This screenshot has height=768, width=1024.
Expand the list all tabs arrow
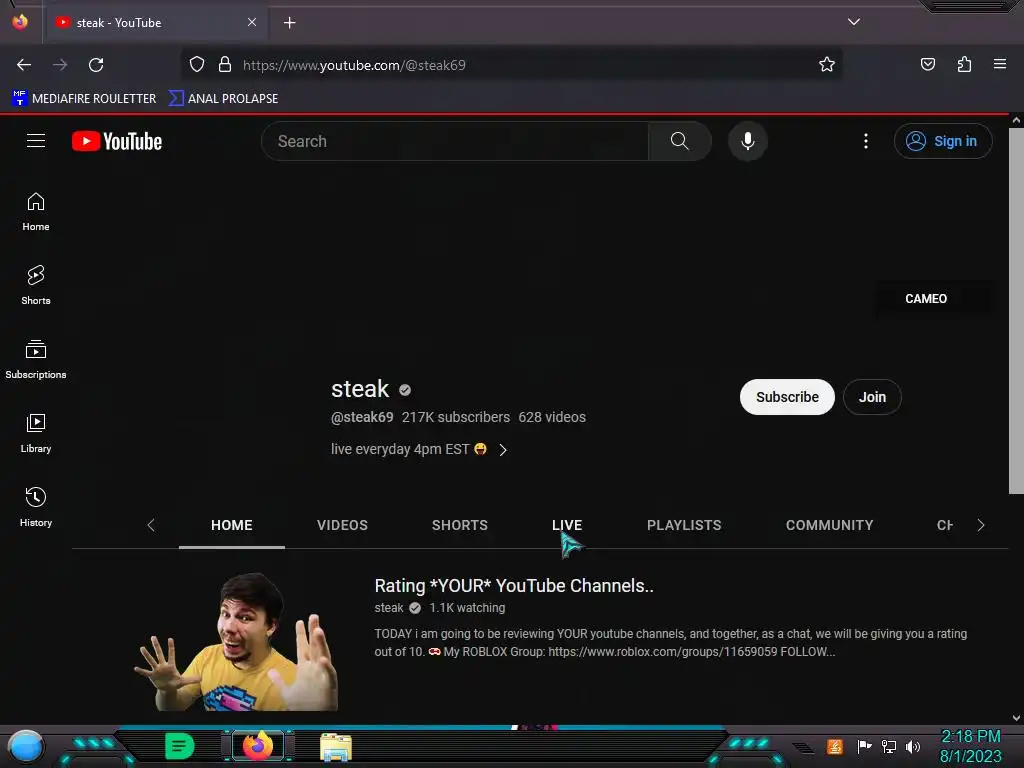click(x=854, y=22)
